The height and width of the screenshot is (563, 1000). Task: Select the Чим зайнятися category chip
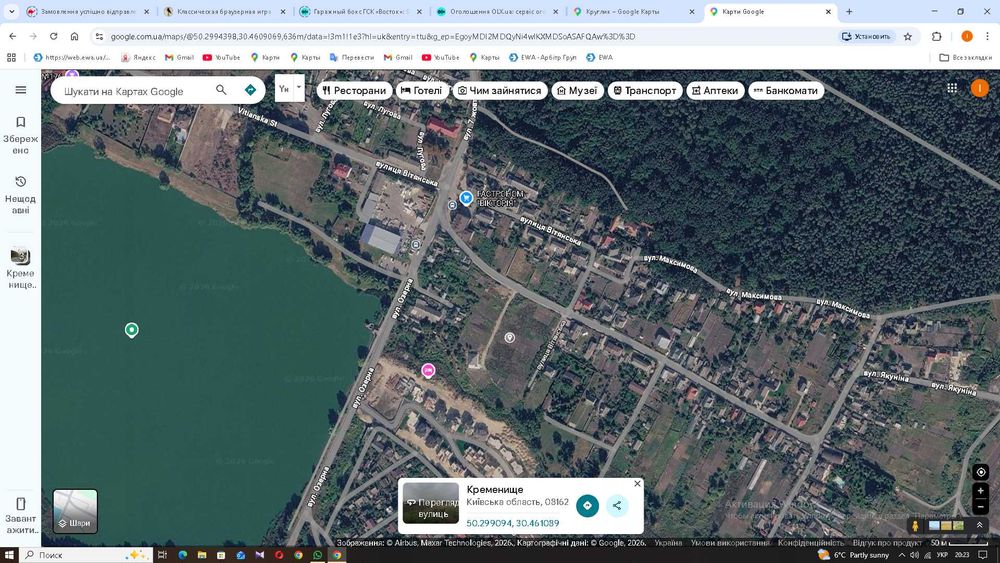[499, 91]
